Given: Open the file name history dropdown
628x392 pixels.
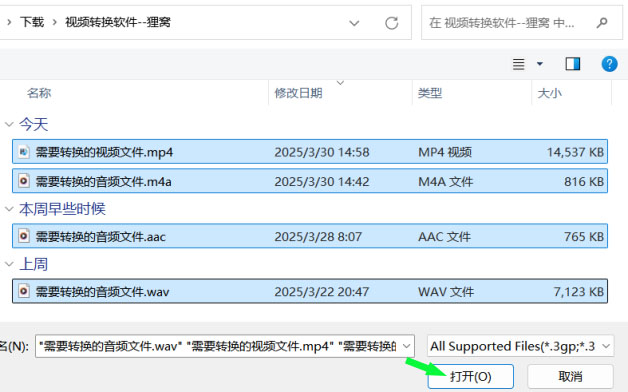Looking at the screenshot, I should 407,346.
